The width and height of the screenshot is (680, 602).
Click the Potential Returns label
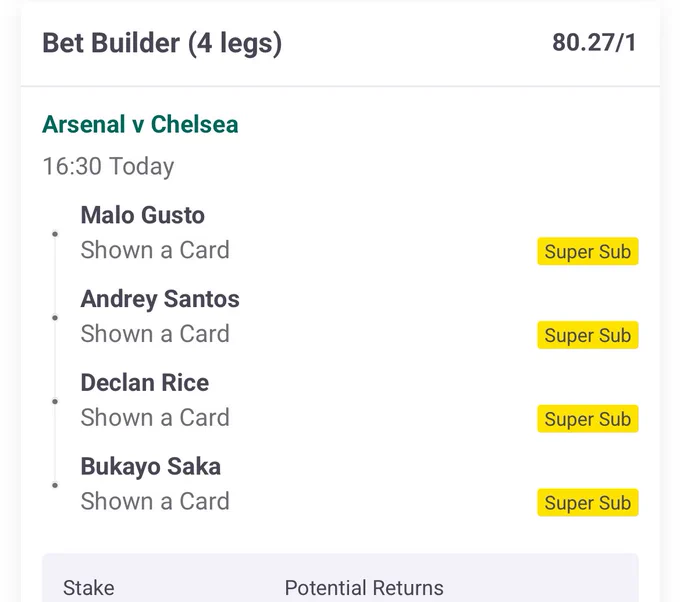pos(364,588)
